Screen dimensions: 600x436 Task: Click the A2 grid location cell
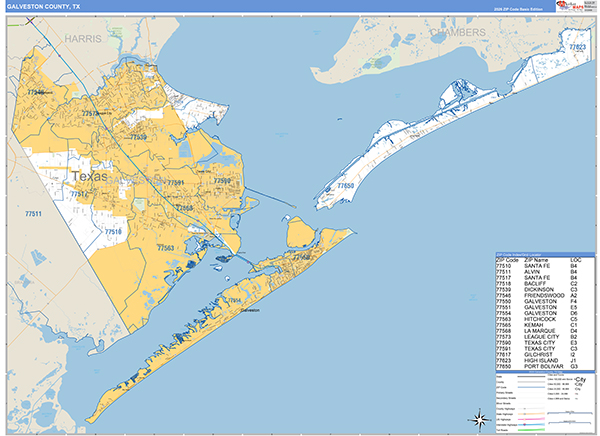pos(574,296)
